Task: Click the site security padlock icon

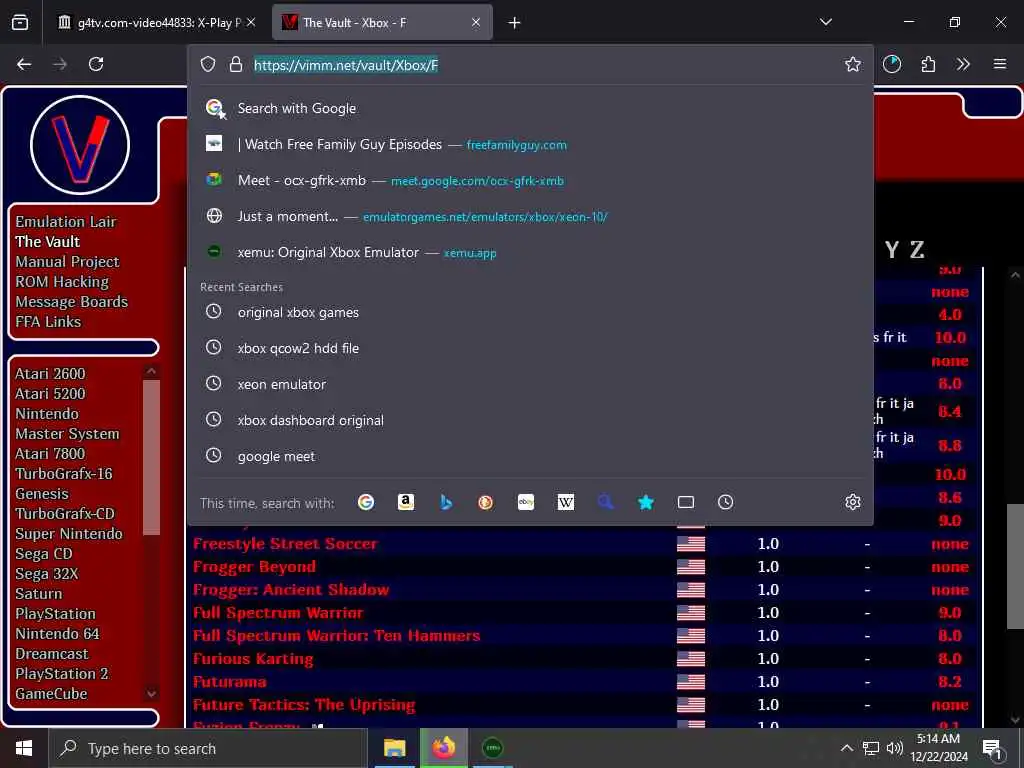Action: (236, 64)
